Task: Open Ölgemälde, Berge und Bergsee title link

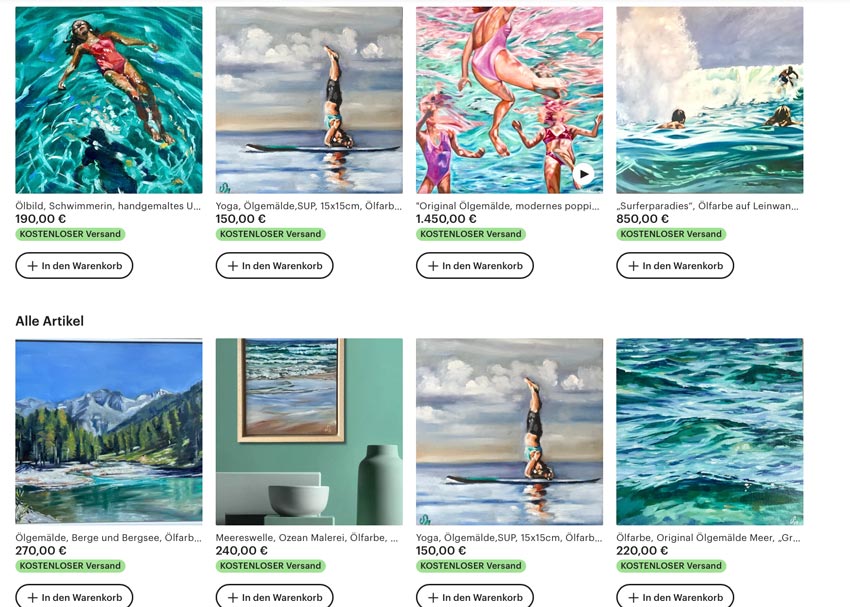Action: (108, 538)
